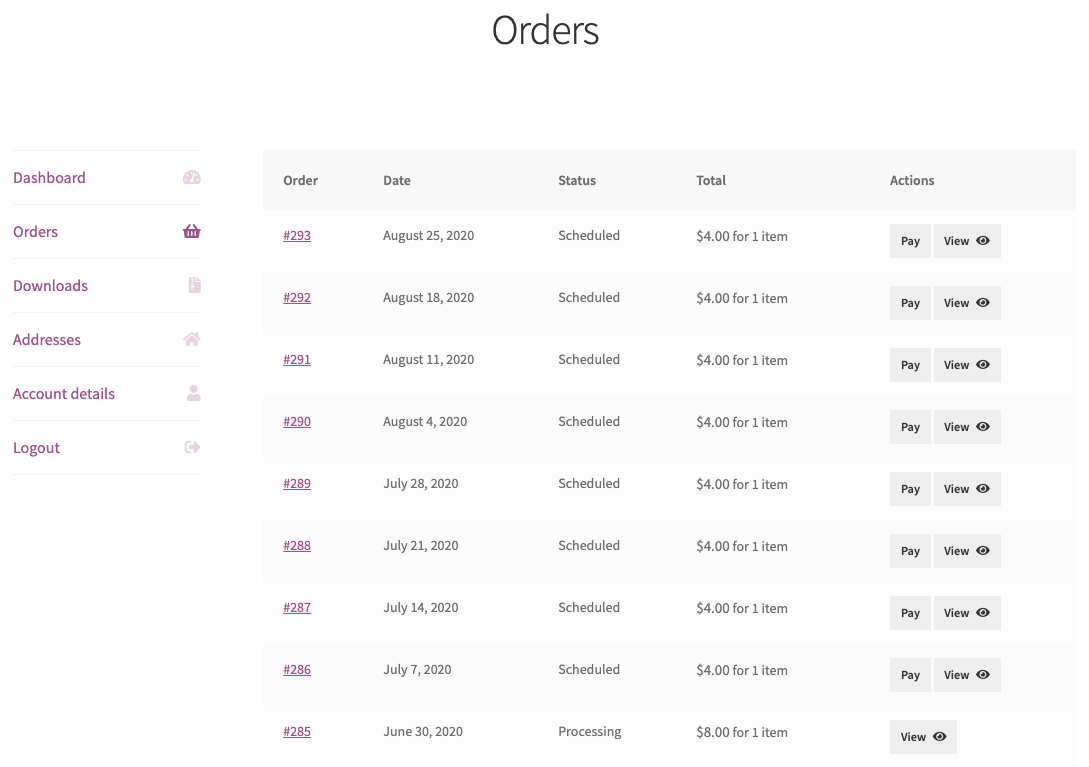
Task: Click the eye icon for order #285
Action: [x=939, y=737]
